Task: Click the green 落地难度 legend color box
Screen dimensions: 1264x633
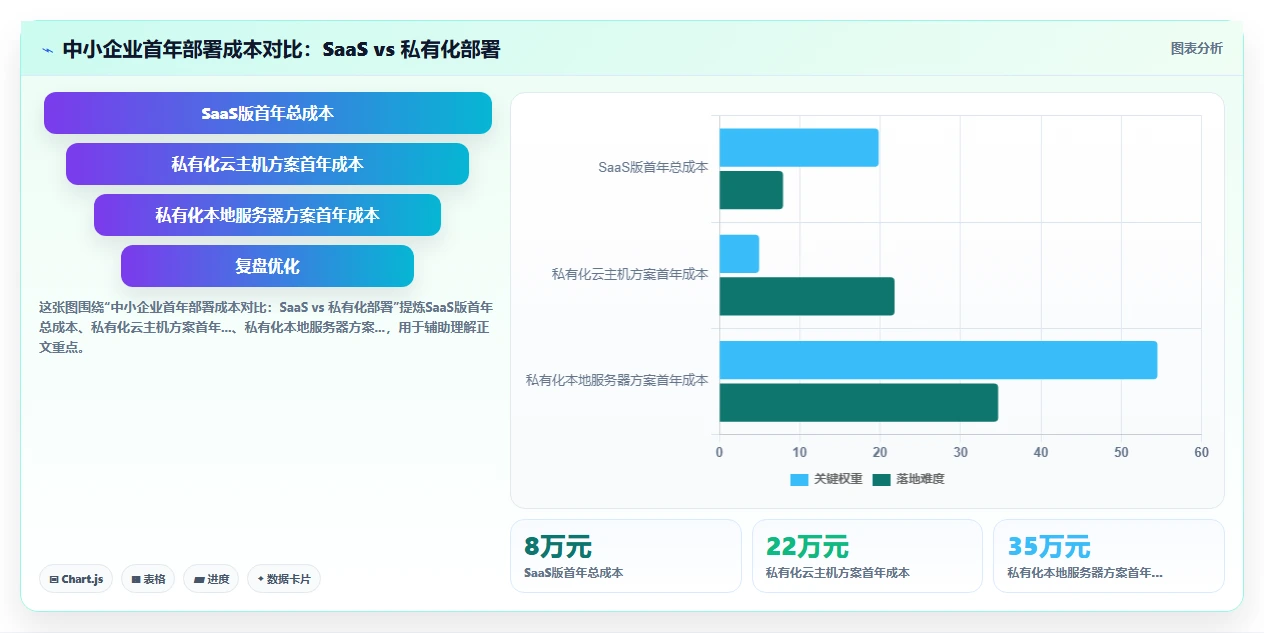Action: pyautogui.click(x=881, y=479)
